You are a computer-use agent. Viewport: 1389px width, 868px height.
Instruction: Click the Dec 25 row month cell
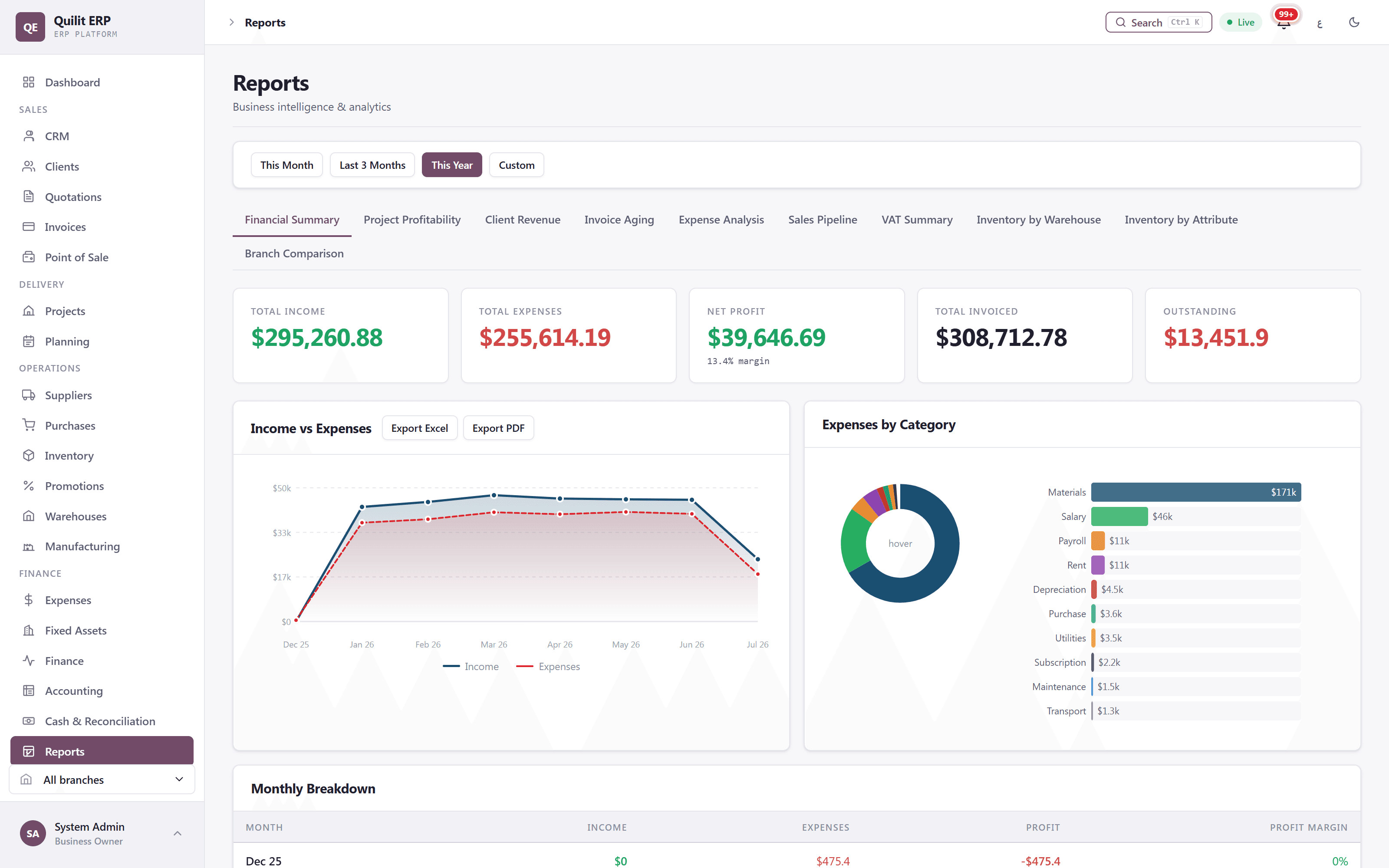tap(263, 861)
